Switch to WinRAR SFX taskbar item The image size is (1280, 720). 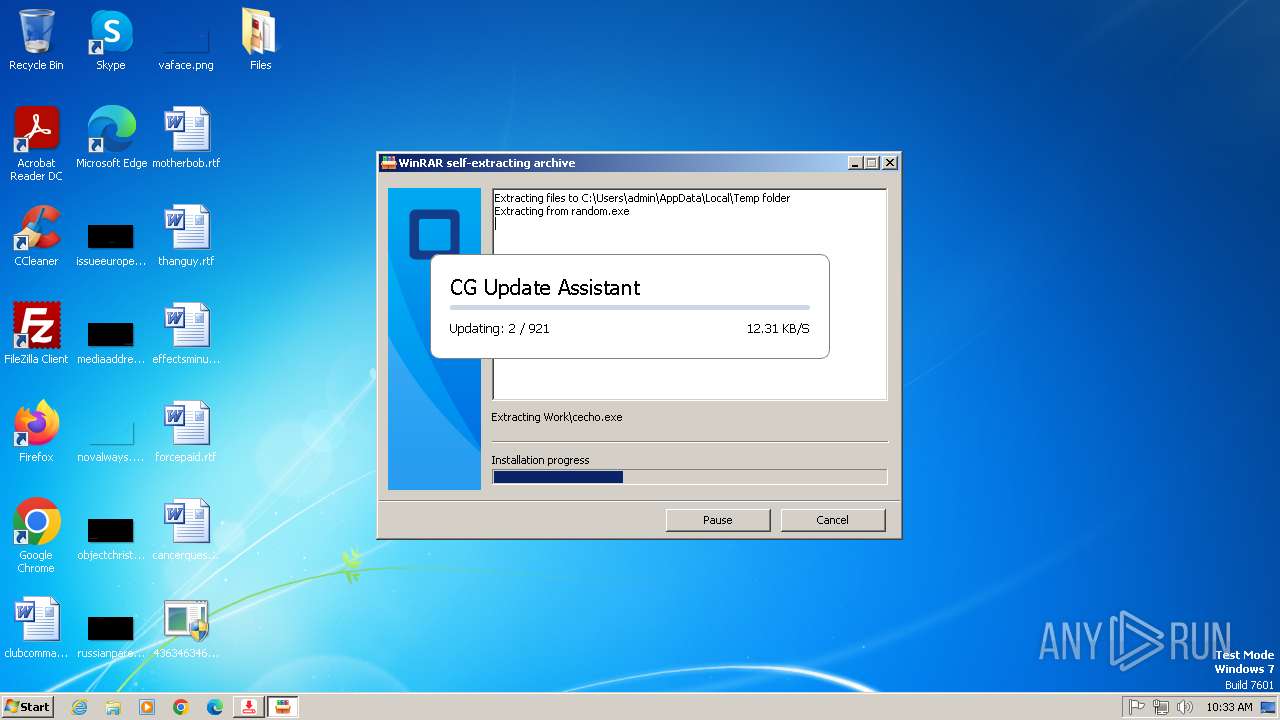[283, 707]
